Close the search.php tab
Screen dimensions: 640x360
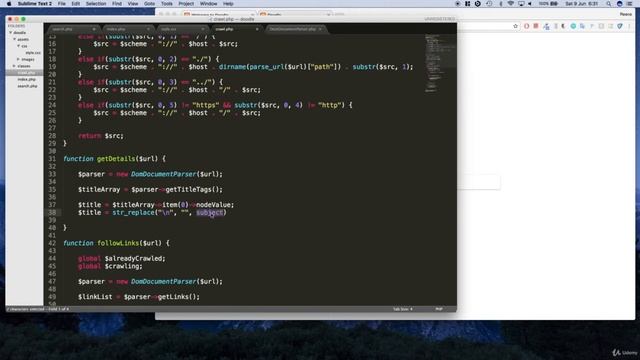pos(93,29)
